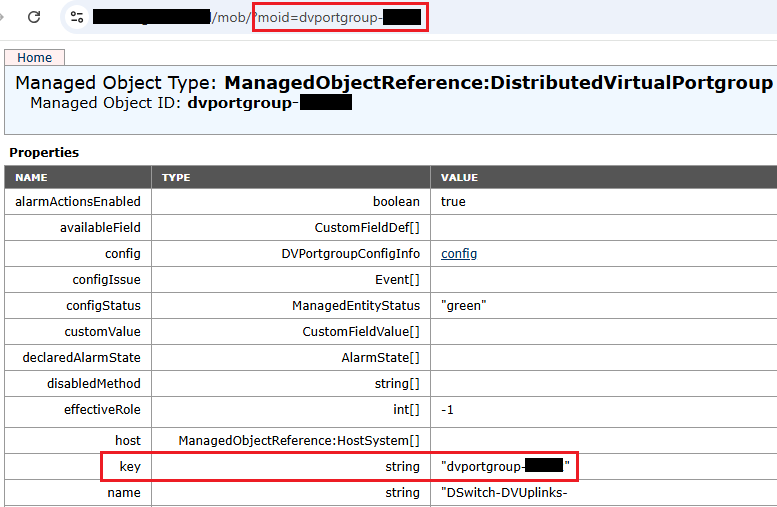777x507 pixels.
Task: Open the Home tab
Action: (x=35, y=58)
